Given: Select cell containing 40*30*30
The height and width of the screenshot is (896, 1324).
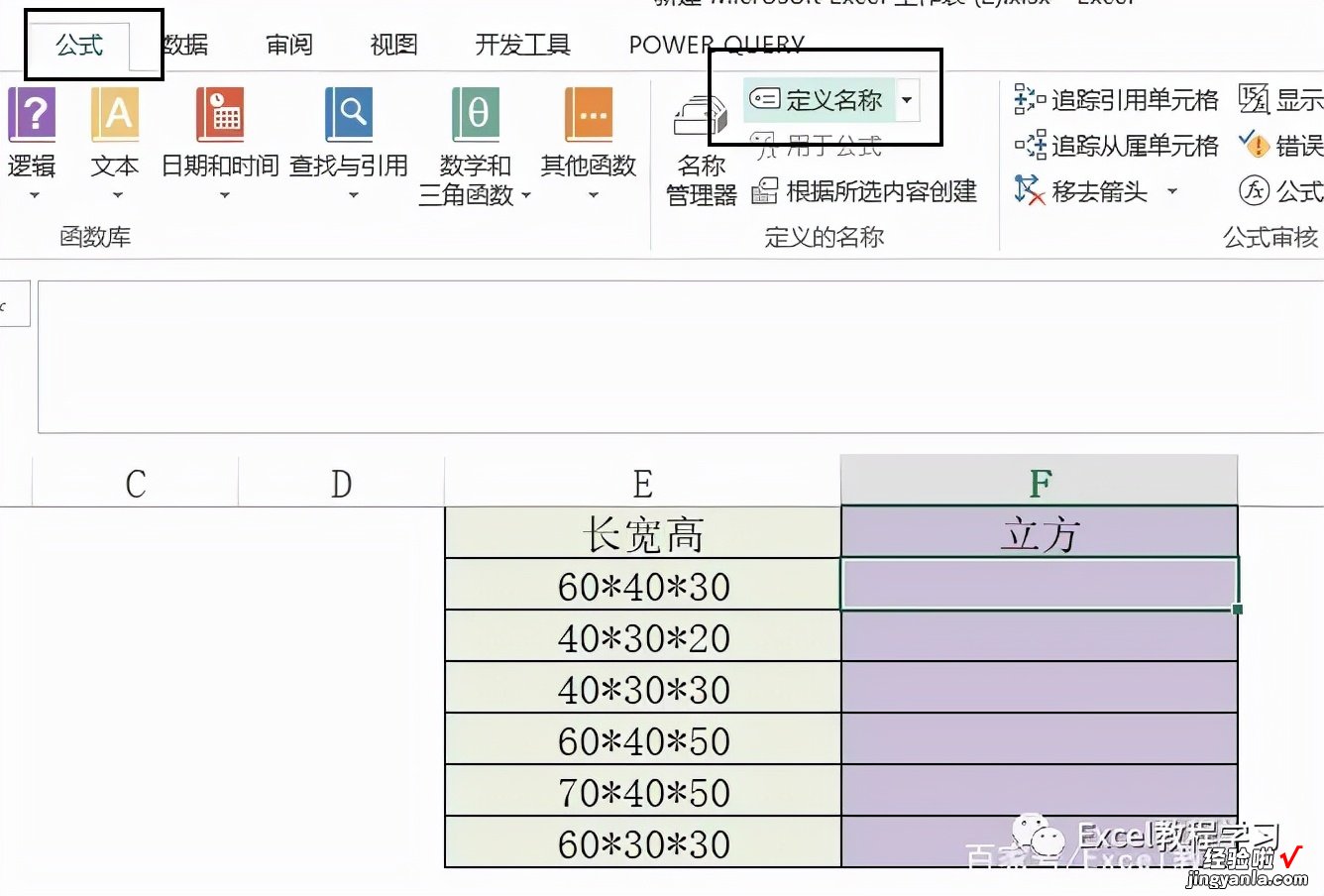Looking at the screenshot, I should (643, 688).
